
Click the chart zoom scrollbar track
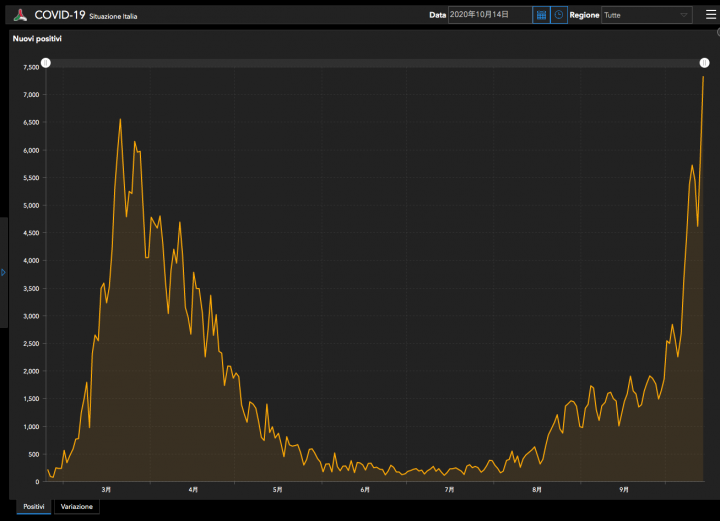point(375,63)
